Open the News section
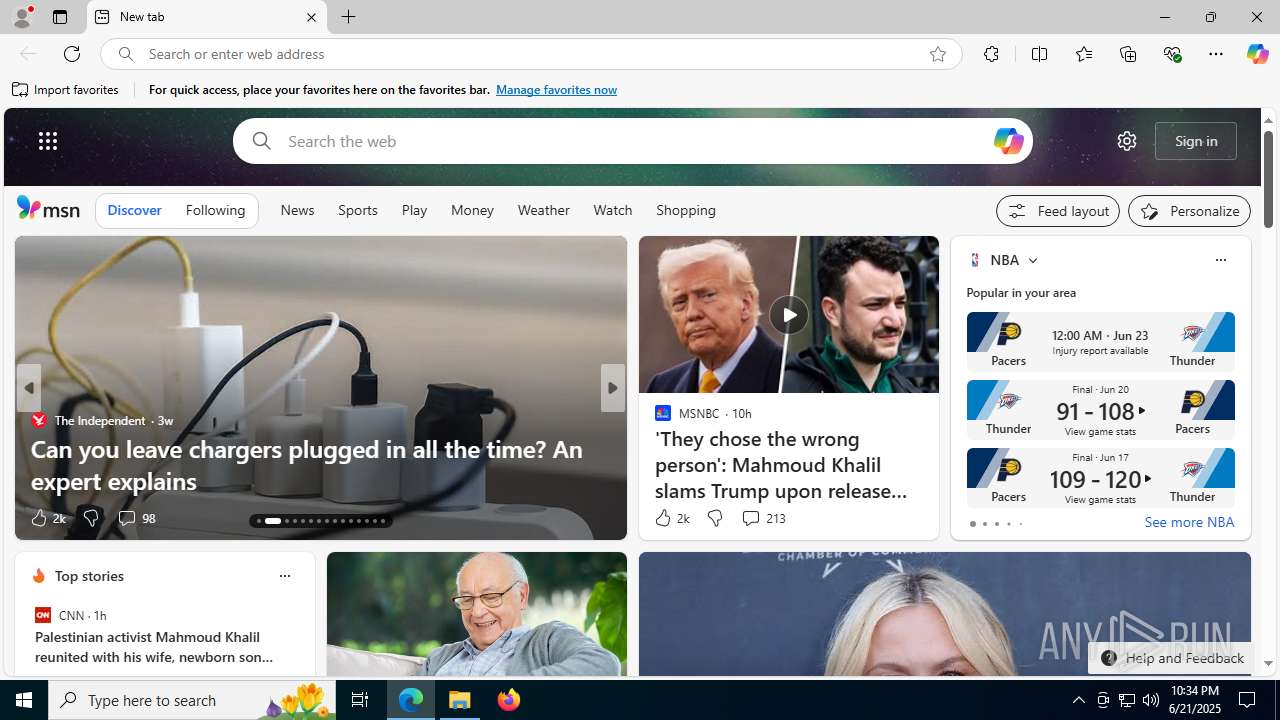Screen dimensions: 1280x720 [x=297, y=210]
